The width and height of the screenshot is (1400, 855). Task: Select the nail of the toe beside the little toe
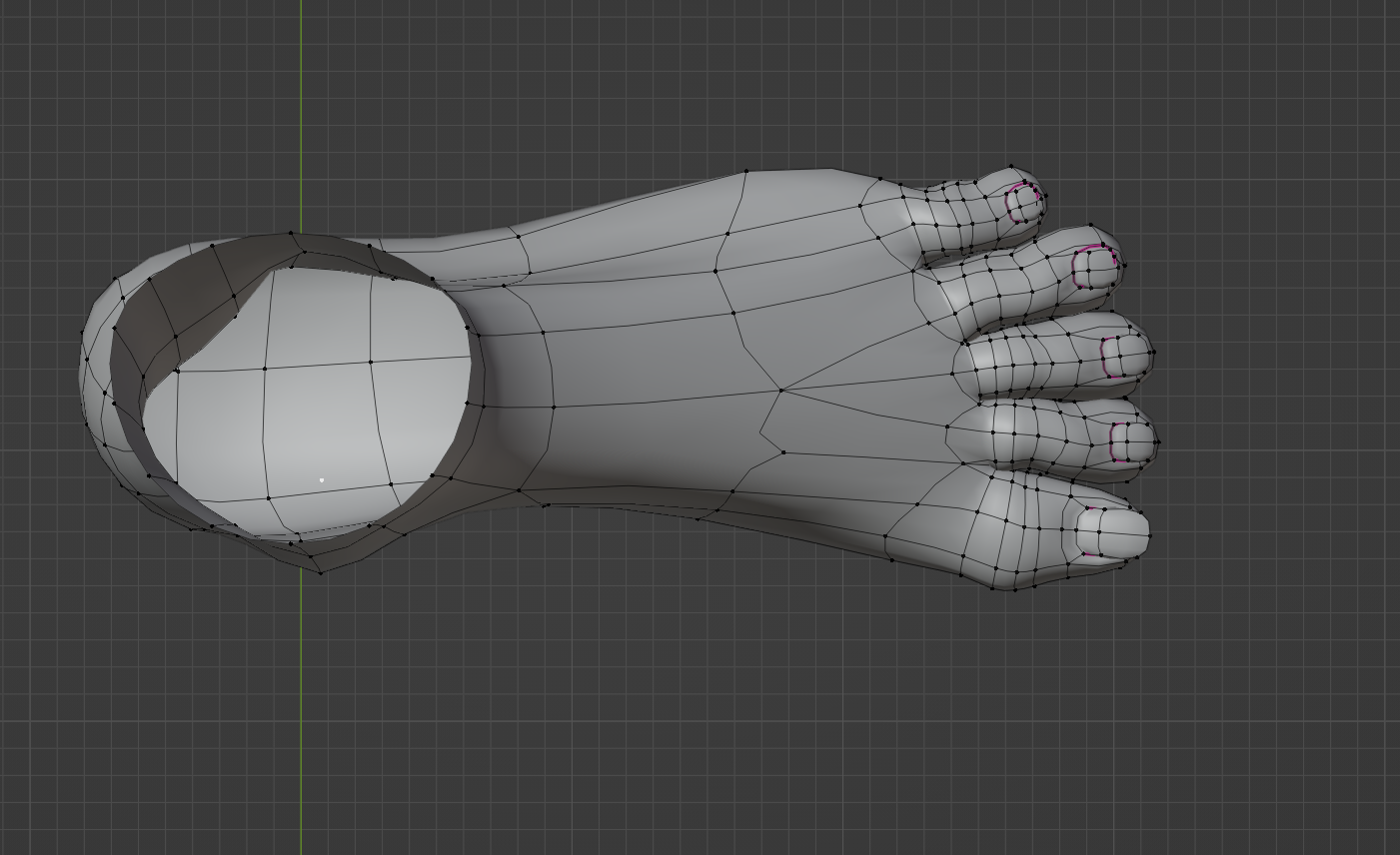click(1096, 267)
